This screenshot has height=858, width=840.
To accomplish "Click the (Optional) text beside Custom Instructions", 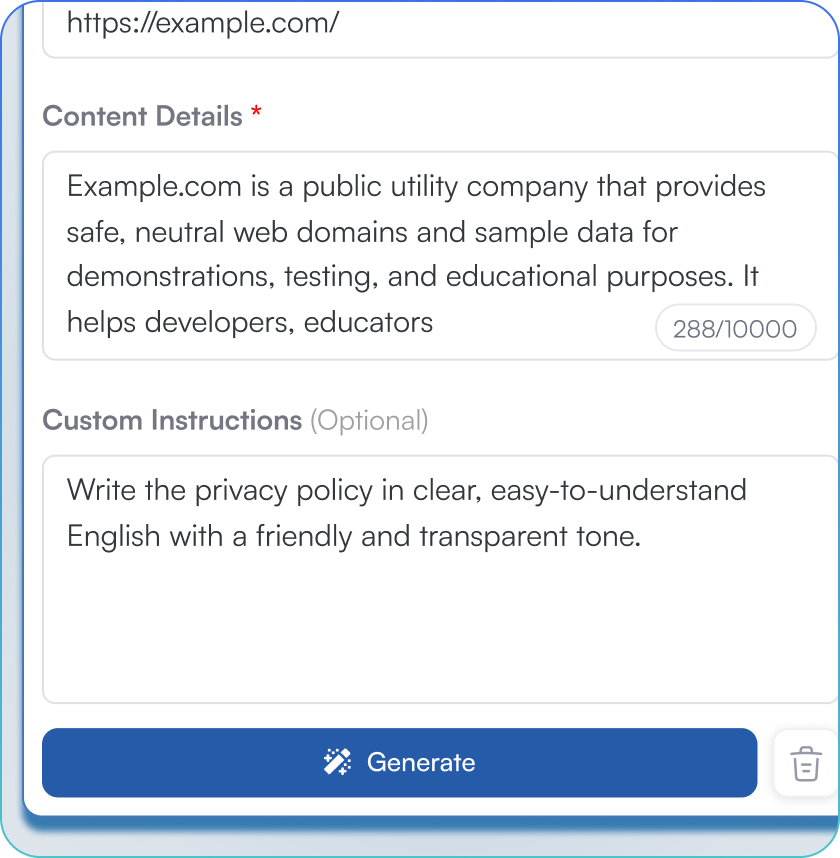I will coord(370,420).
